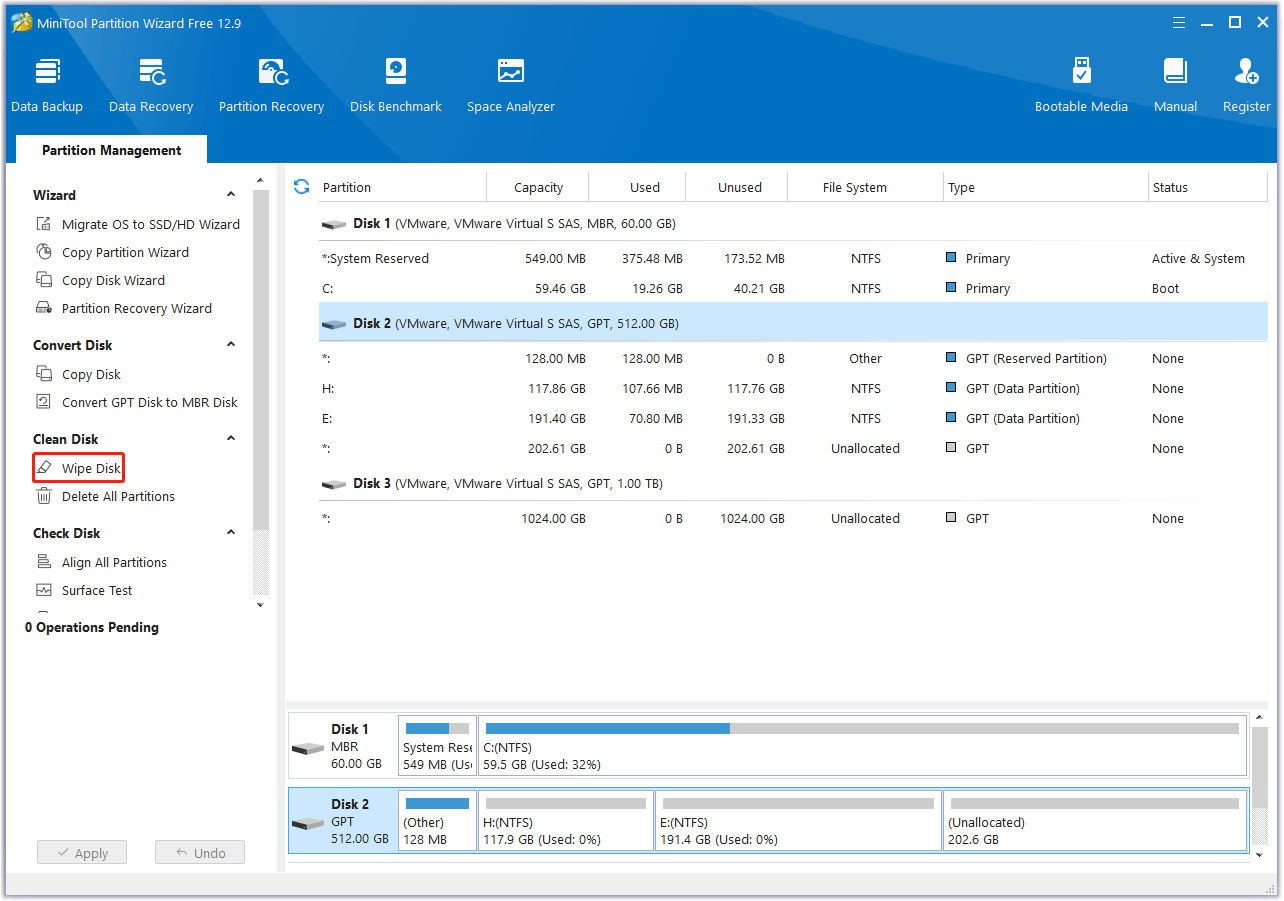Open Convert GPT Disk to MBR Disk
Image resolution: width=1284 pixels, height=901 pixels.
(x=150, y=403)
